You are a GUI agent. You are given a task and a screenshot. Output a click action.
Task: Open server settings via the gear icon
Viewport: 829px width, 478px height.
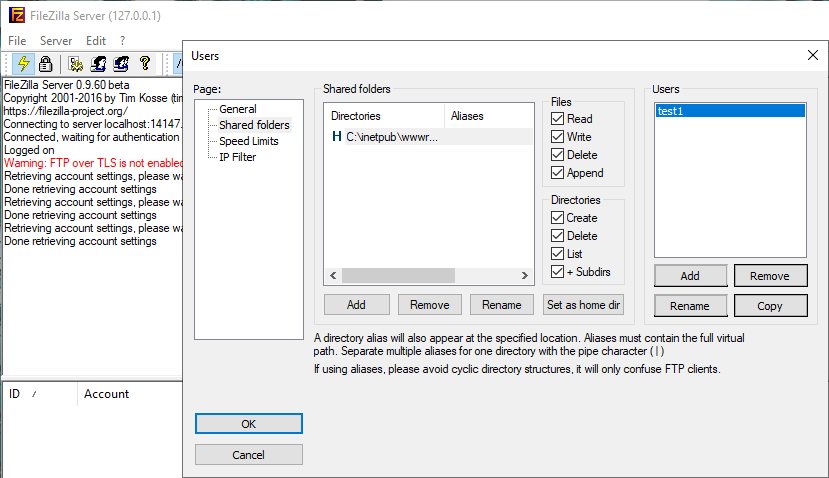[x=76, y=64]
